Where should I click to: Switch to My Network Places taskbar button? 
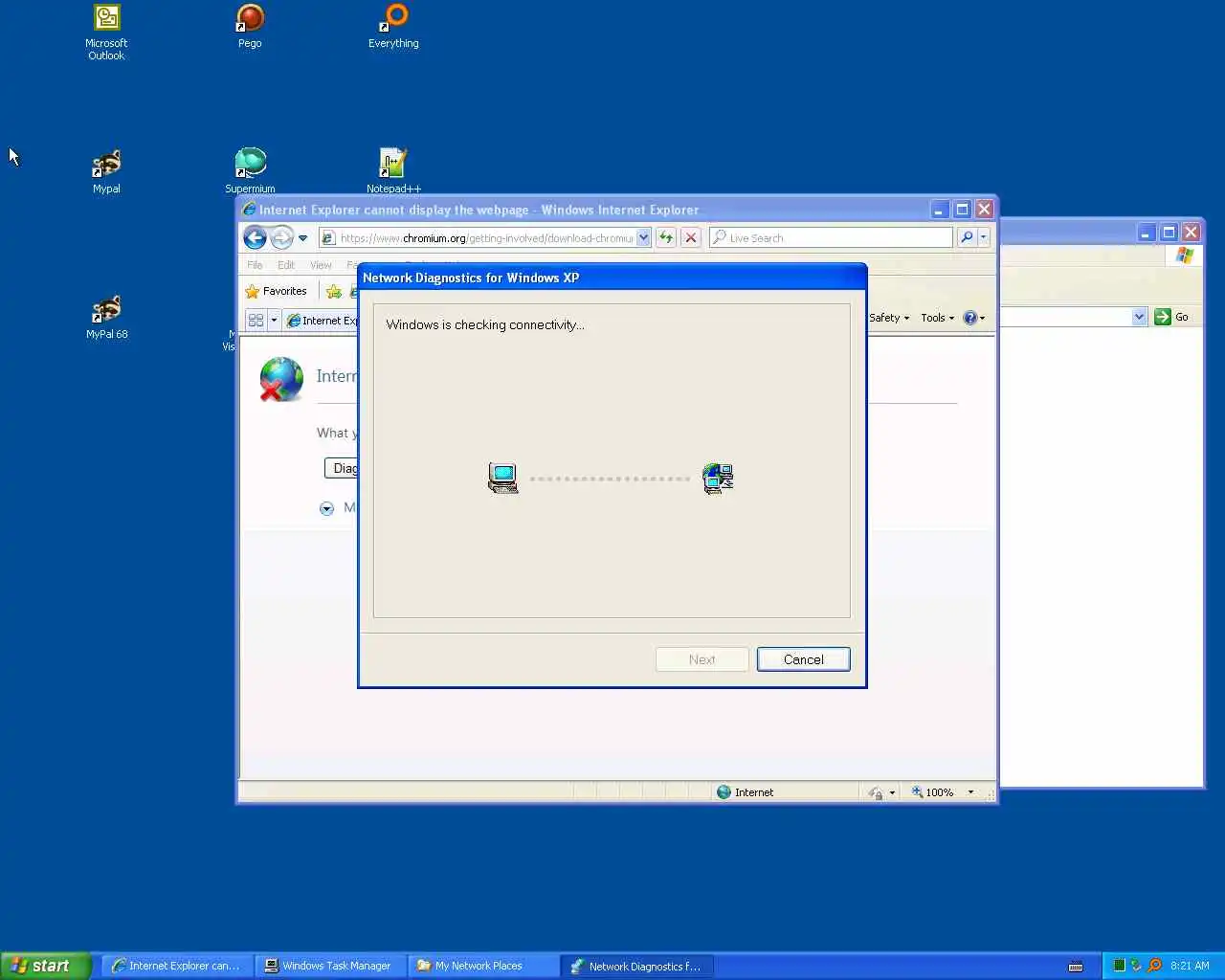point(483,966)
